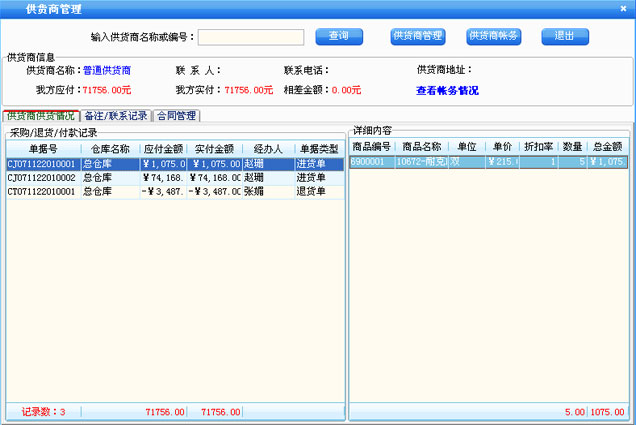This screenshot has width=636, height=425.
Task: Open 供货商管理 from the top buttons
Action: click(417, 36)
